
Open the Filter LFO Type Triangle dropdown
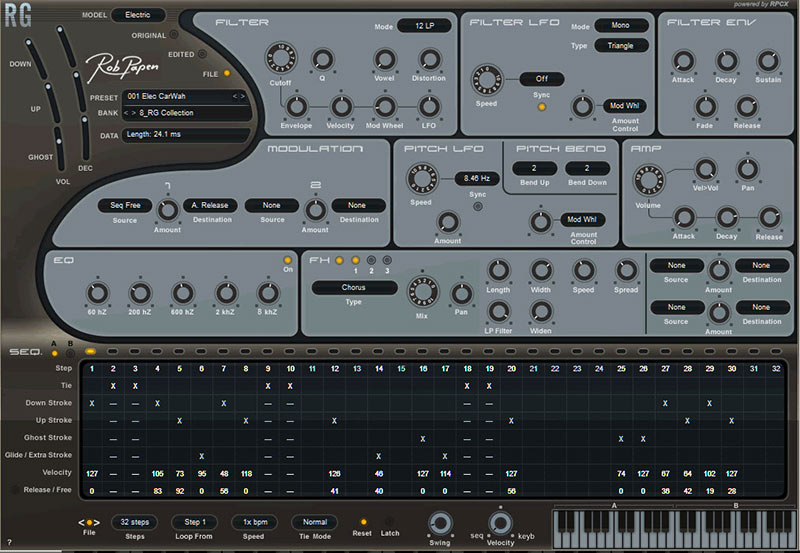coord(621,45)
